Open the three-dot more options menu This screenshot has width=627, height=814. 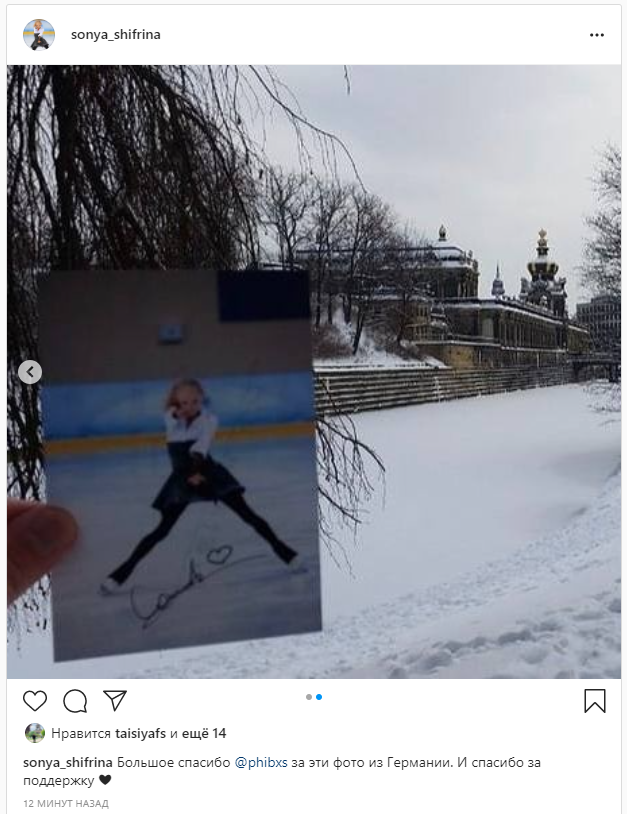[x=596, y=35]
